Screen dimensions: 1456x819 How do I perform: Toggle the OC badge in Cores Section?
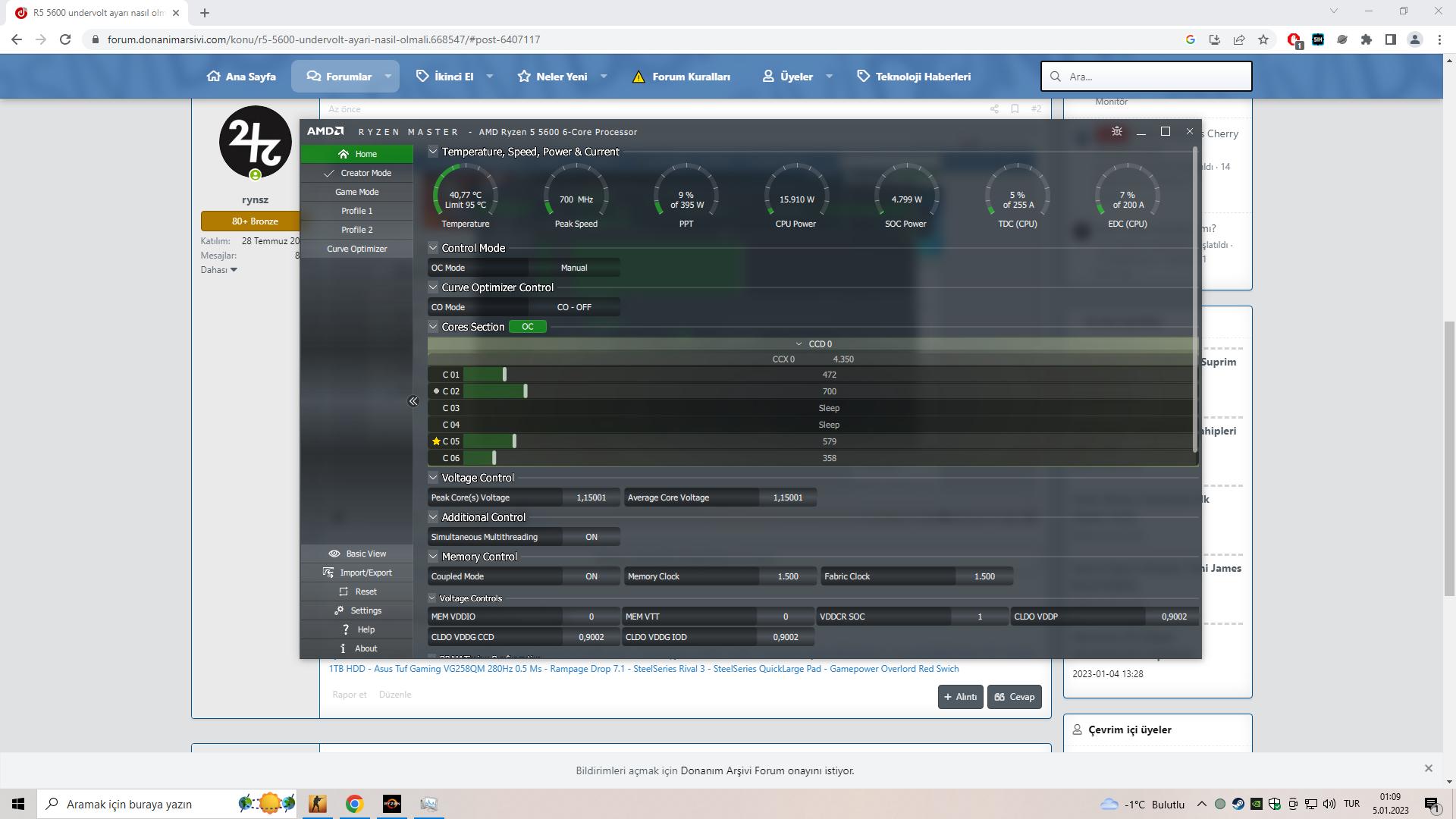528,327
